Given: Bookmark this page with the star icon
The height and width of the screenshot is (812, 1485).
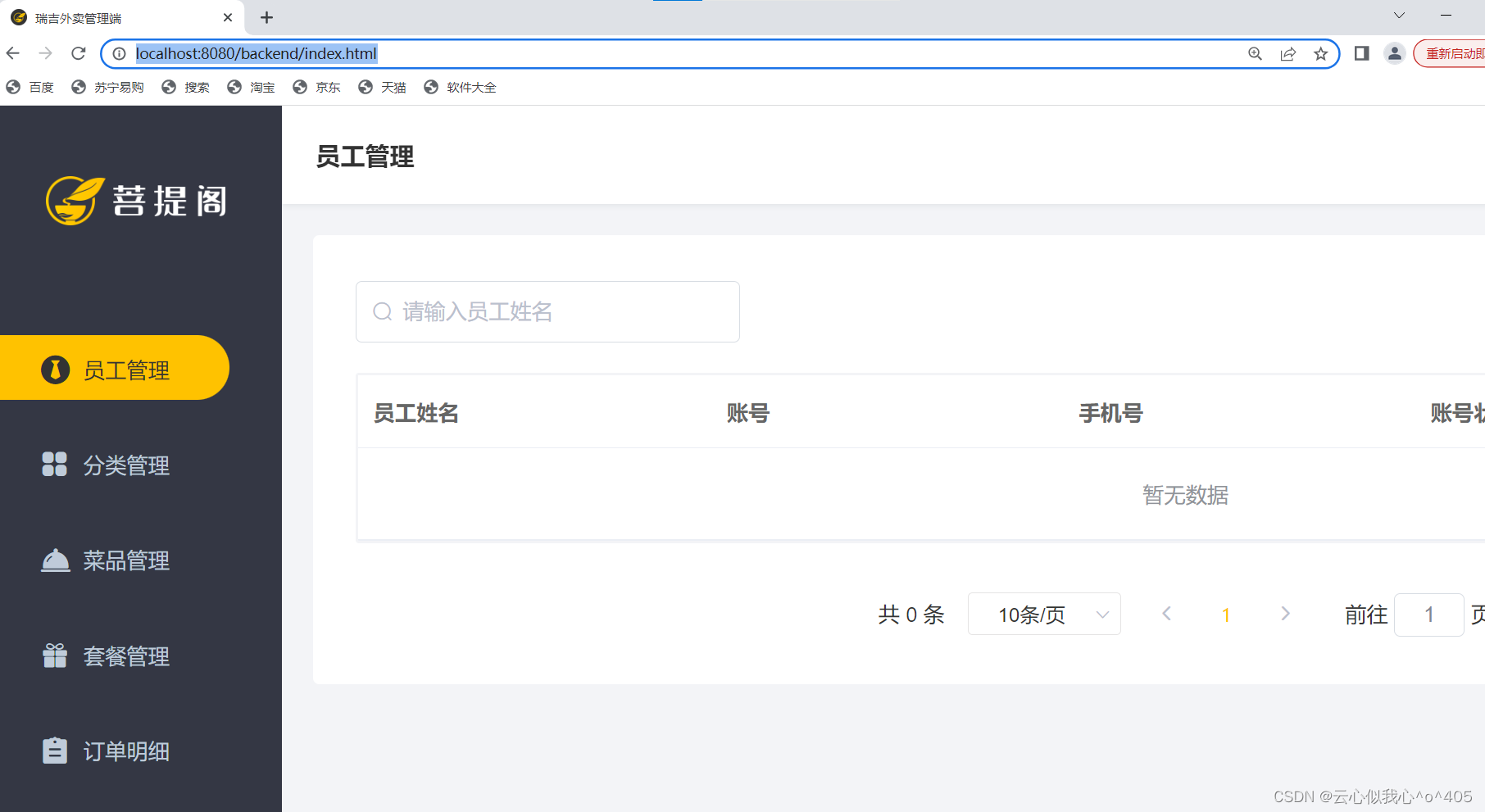Looking at the screenshot, I should (x=1320, y=54).
